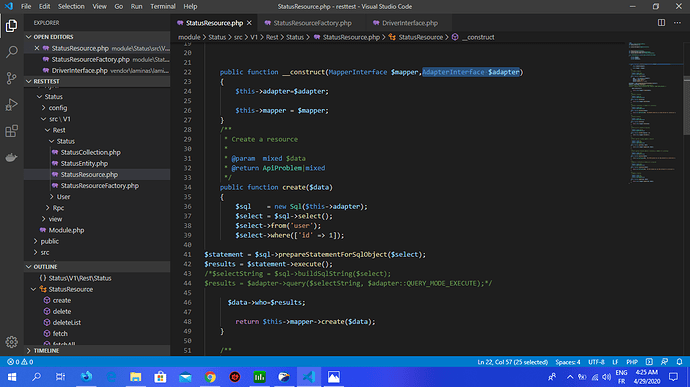The height and width of the screenshot is (387, 690).
Task: Change file encoding UTF-8
Action: point(596,362)
